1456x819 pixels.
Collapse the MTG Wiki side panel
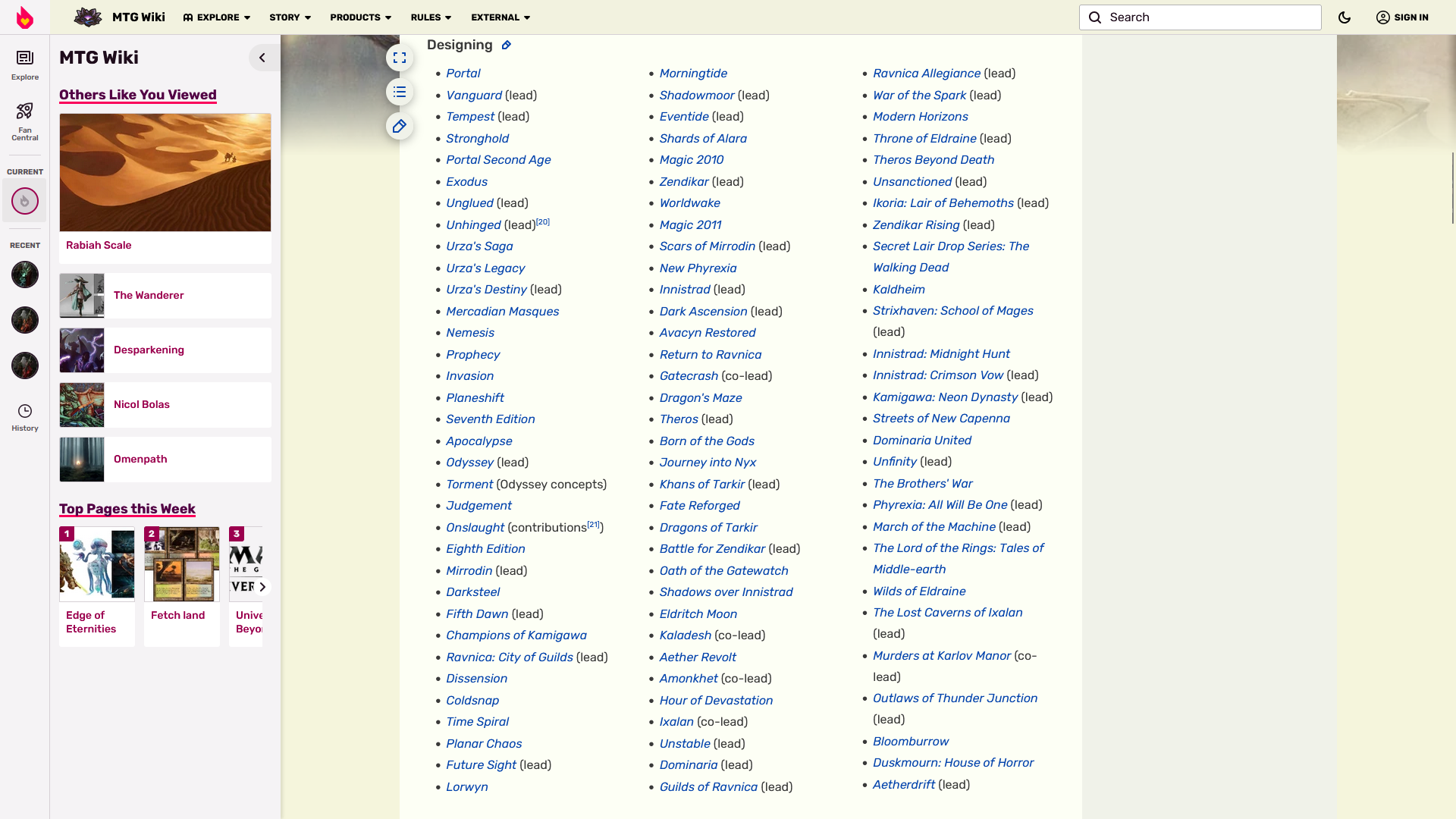coord(262,58)
